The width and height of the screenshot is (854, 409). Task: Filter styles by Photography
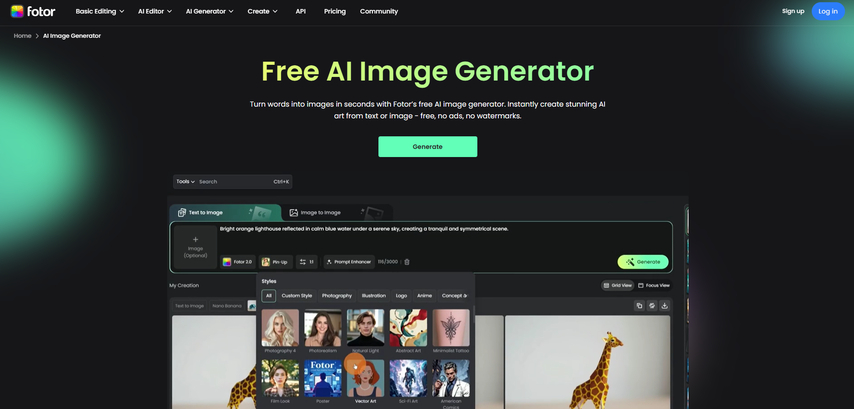point(337,296)
